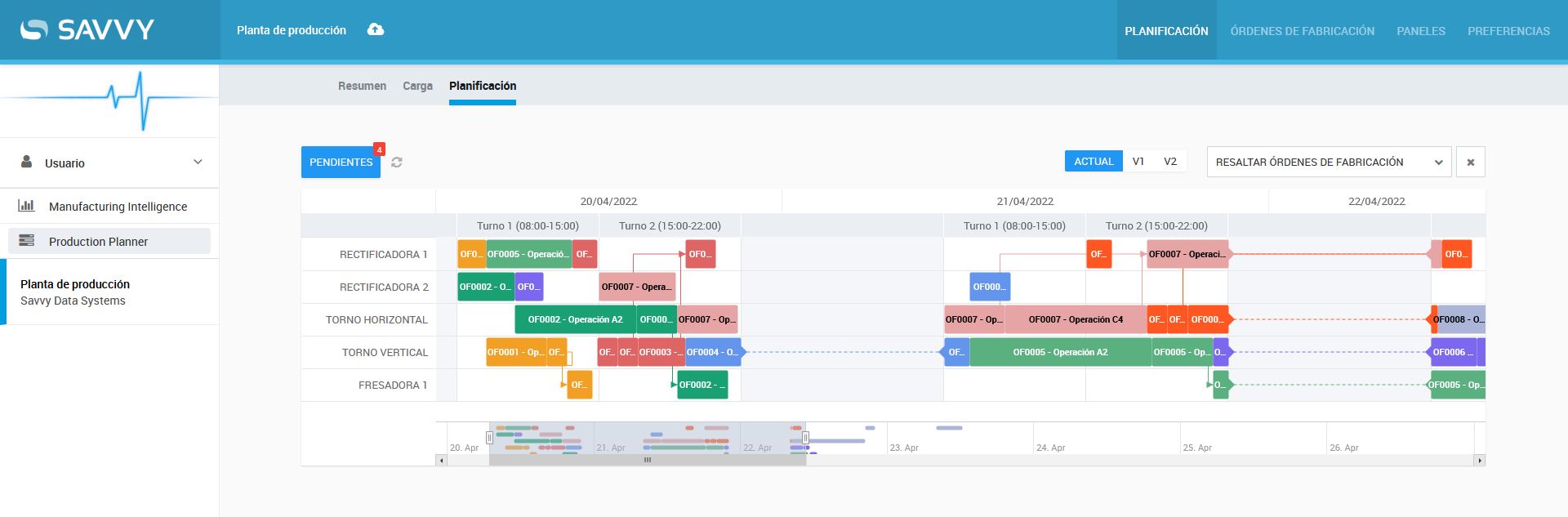Select plan version V1

tap(1138, 161)
